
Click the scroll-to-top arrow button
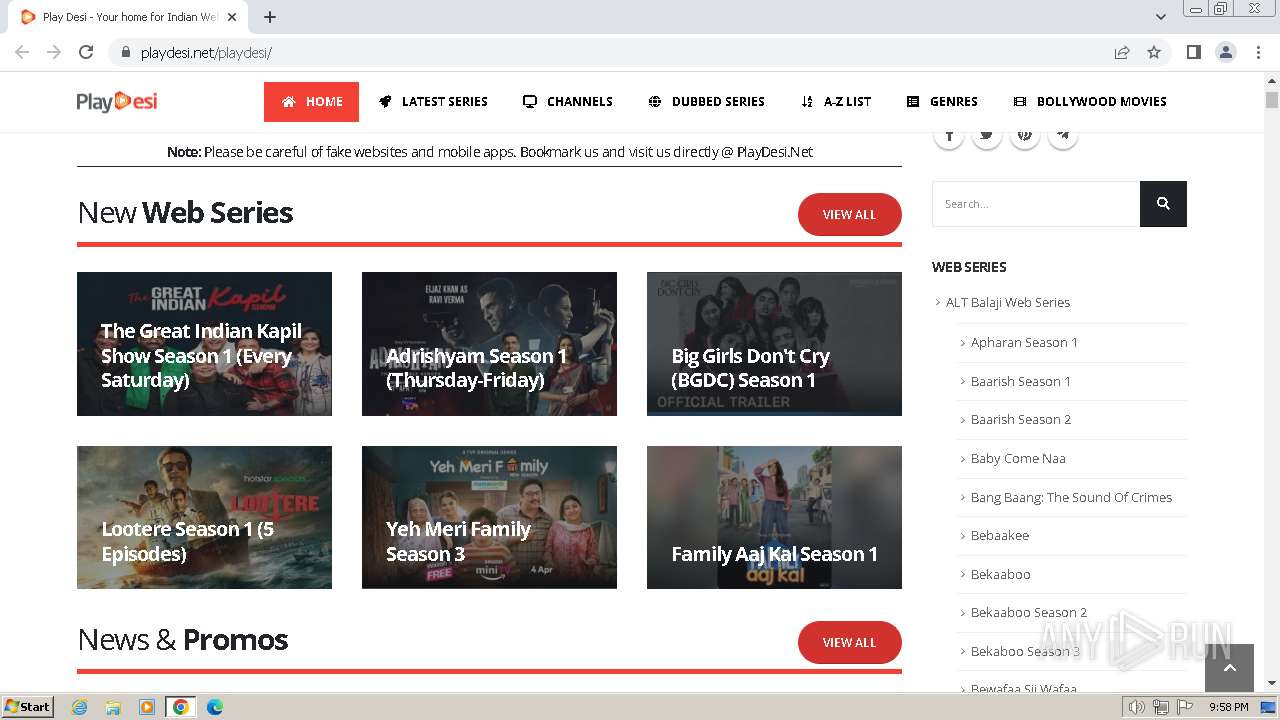[x=1229, y=668]
